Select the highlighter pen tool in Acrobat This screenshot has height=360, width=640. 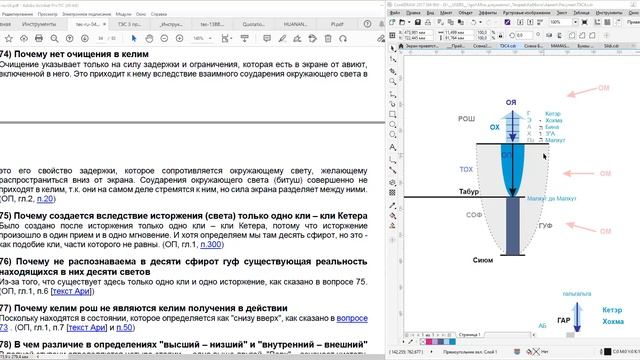pos(282,38)
